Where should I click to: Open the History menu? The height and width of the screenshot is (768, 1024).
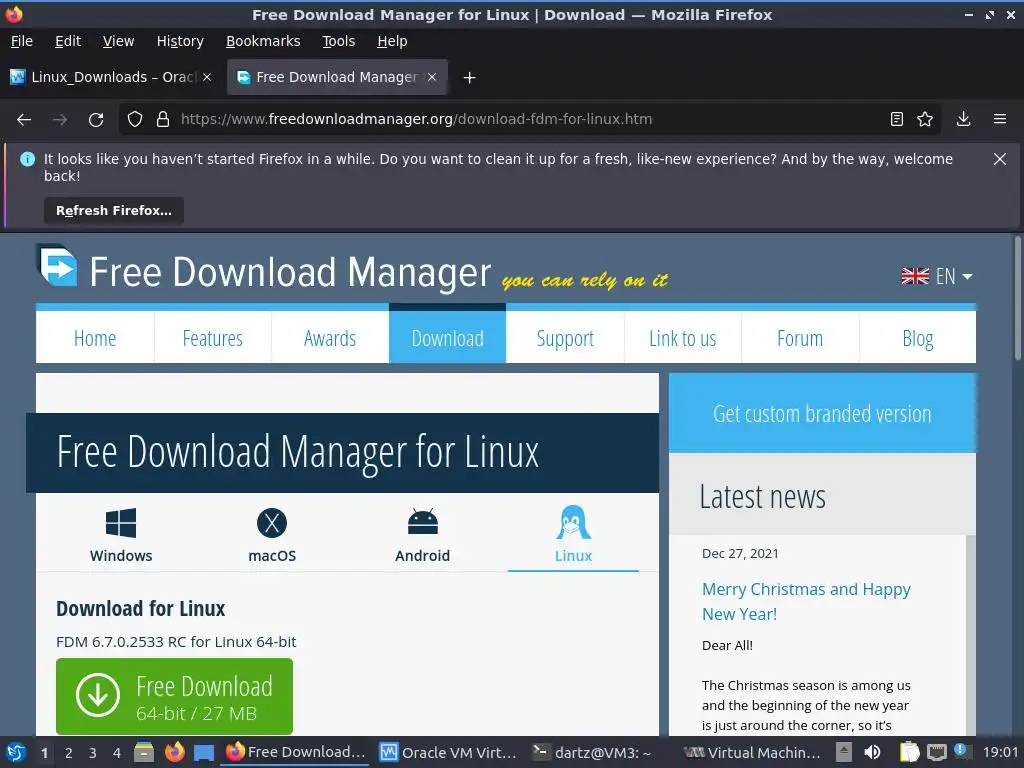pos(180,41)
